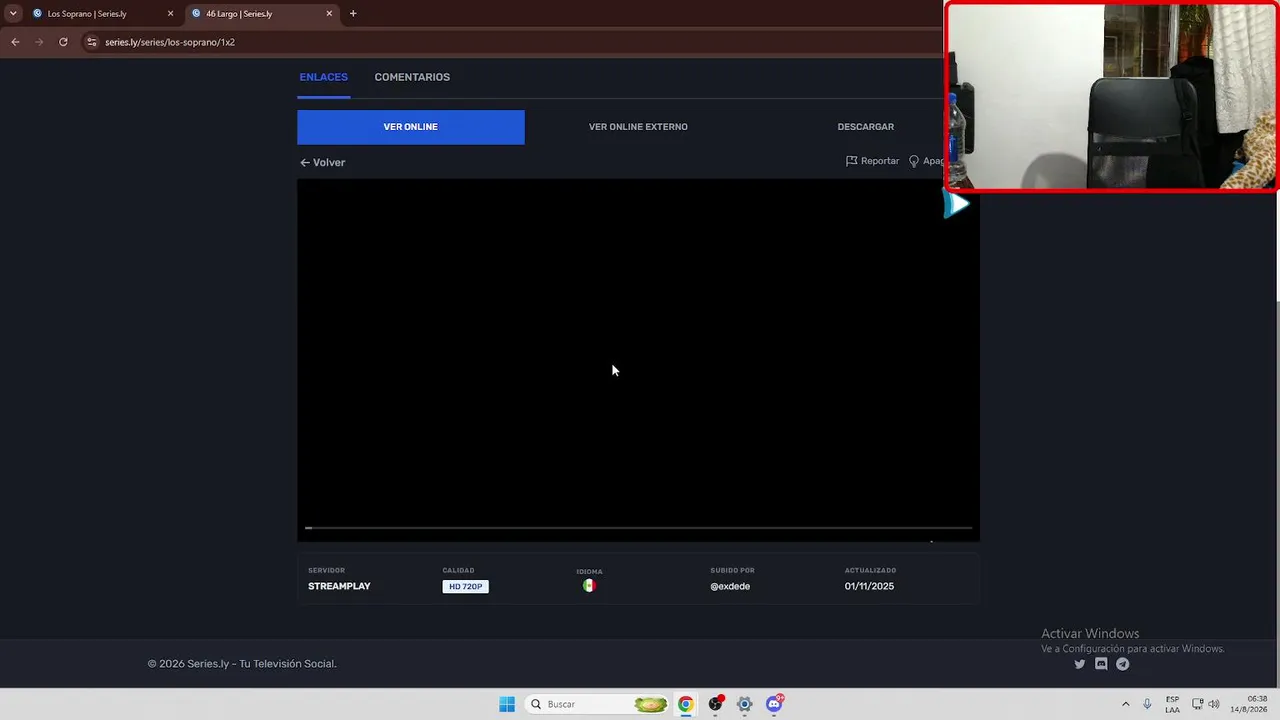
Task: Click the 01/11/2025 updated date
Action: [x=869, y=586]
